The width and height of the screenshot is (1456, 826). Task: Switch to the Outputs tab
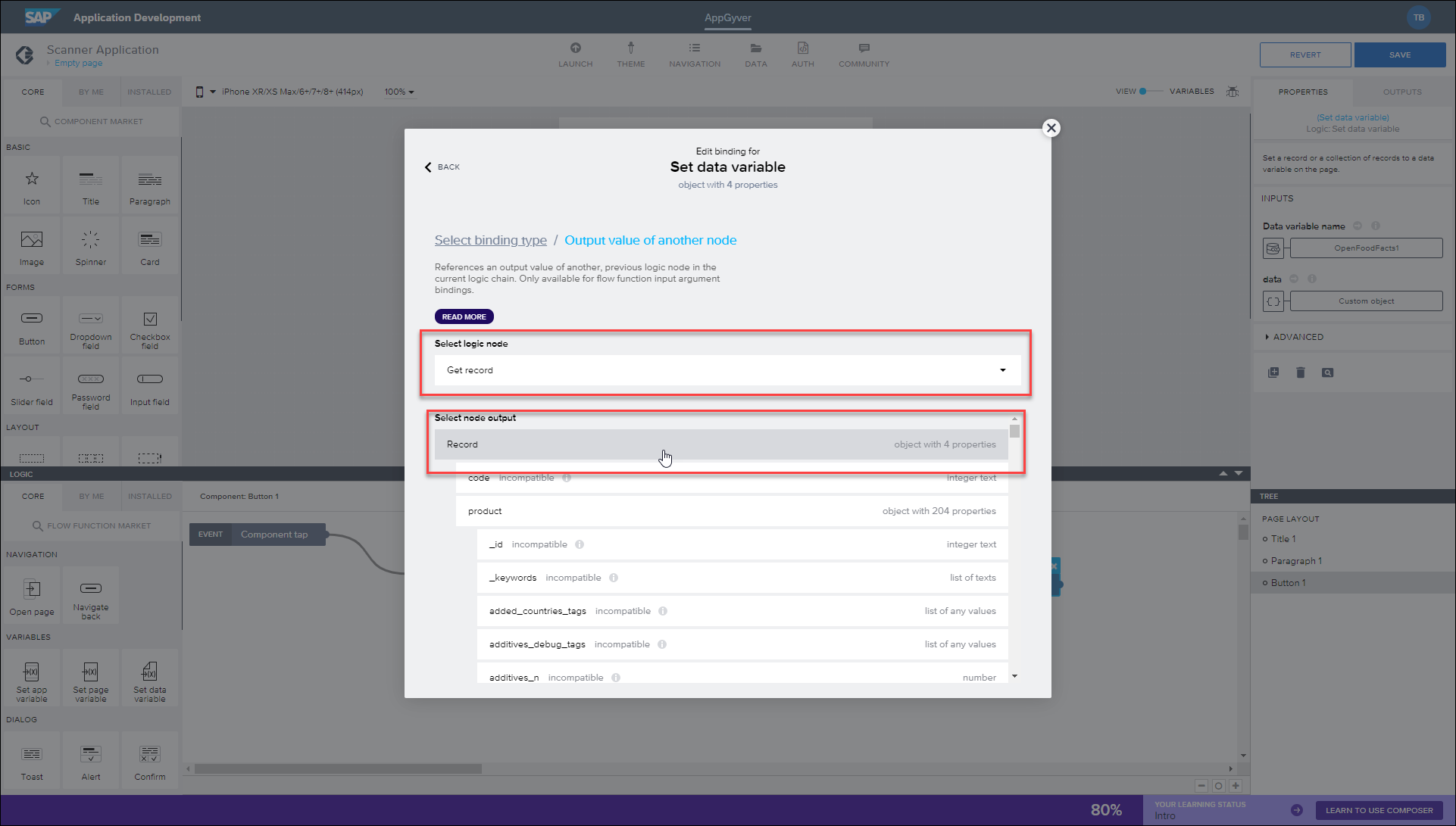pos(1402,92)
